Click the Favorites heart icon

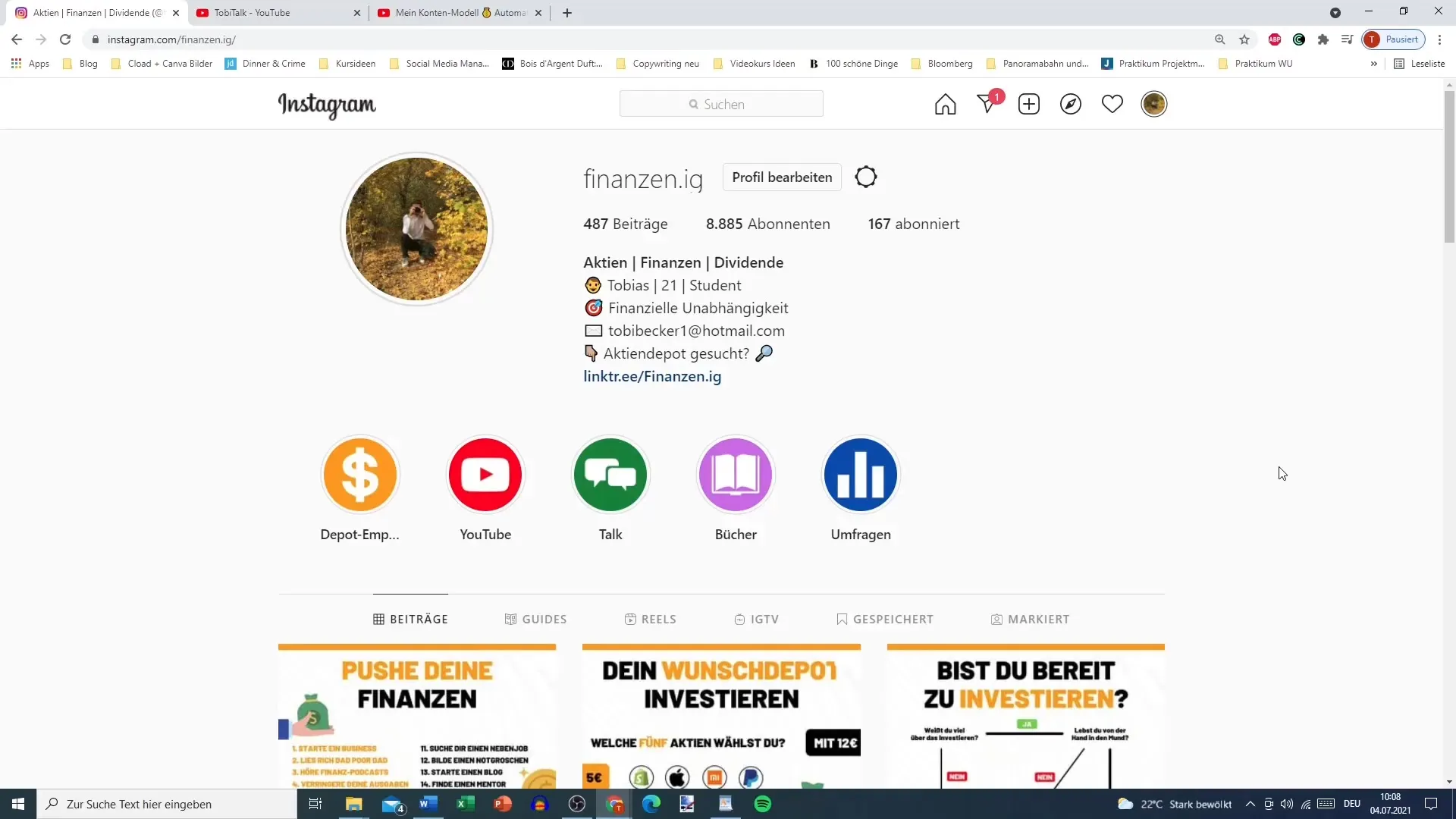1112,104
